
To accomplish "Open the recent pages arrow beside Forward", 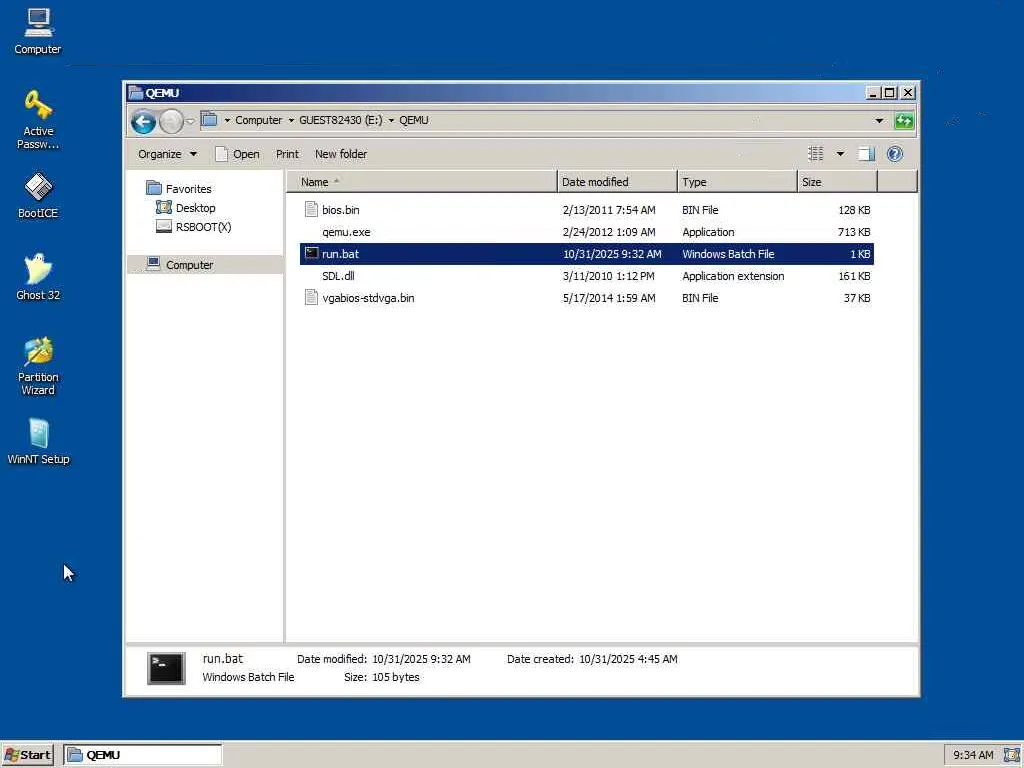I will pyautogui.click(x=190, y=121).
